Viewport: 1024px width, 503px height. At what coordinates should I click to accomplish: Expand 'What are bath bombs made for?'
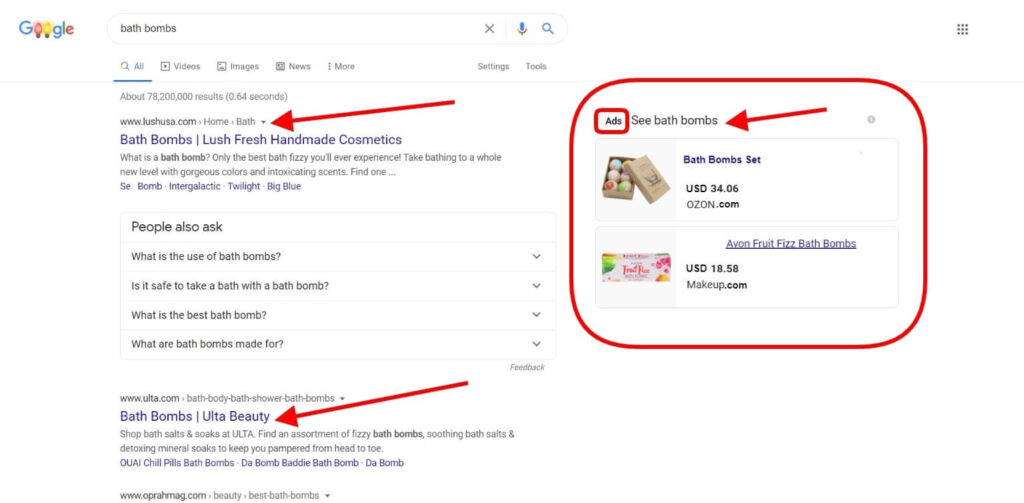tap(338, 344)
